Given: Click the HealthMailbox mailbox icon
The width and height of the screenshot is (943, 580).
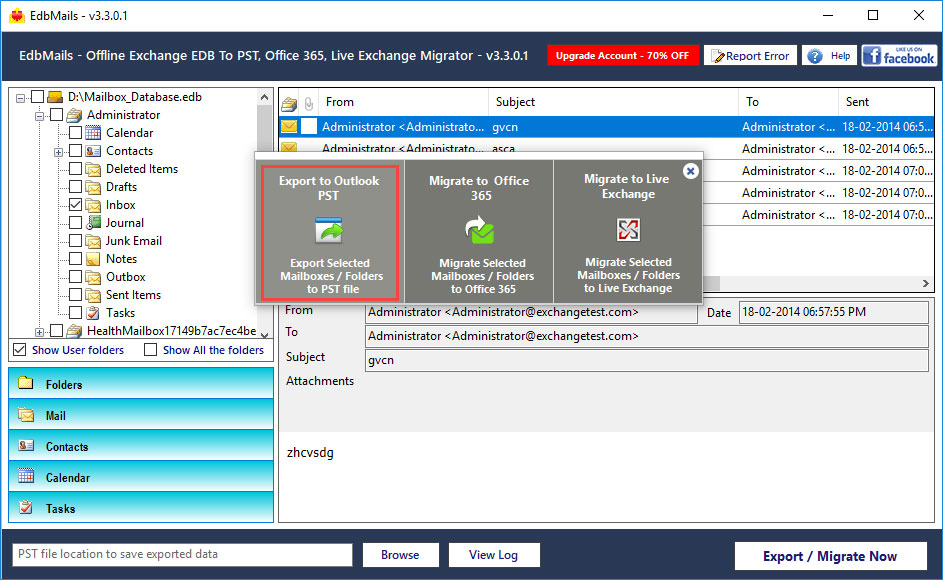Looking at the screenshot, I should (x=74, y=330).
